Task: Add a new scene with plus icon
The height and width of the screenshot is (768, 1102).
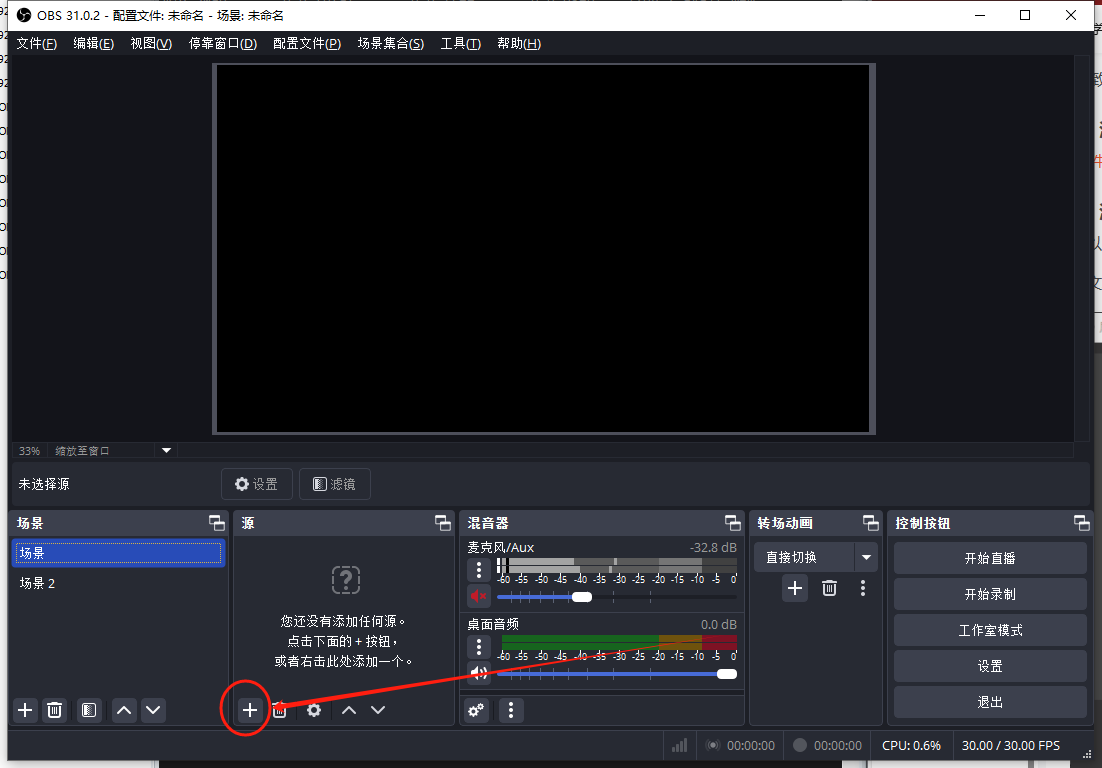Action: click(26, 710)
